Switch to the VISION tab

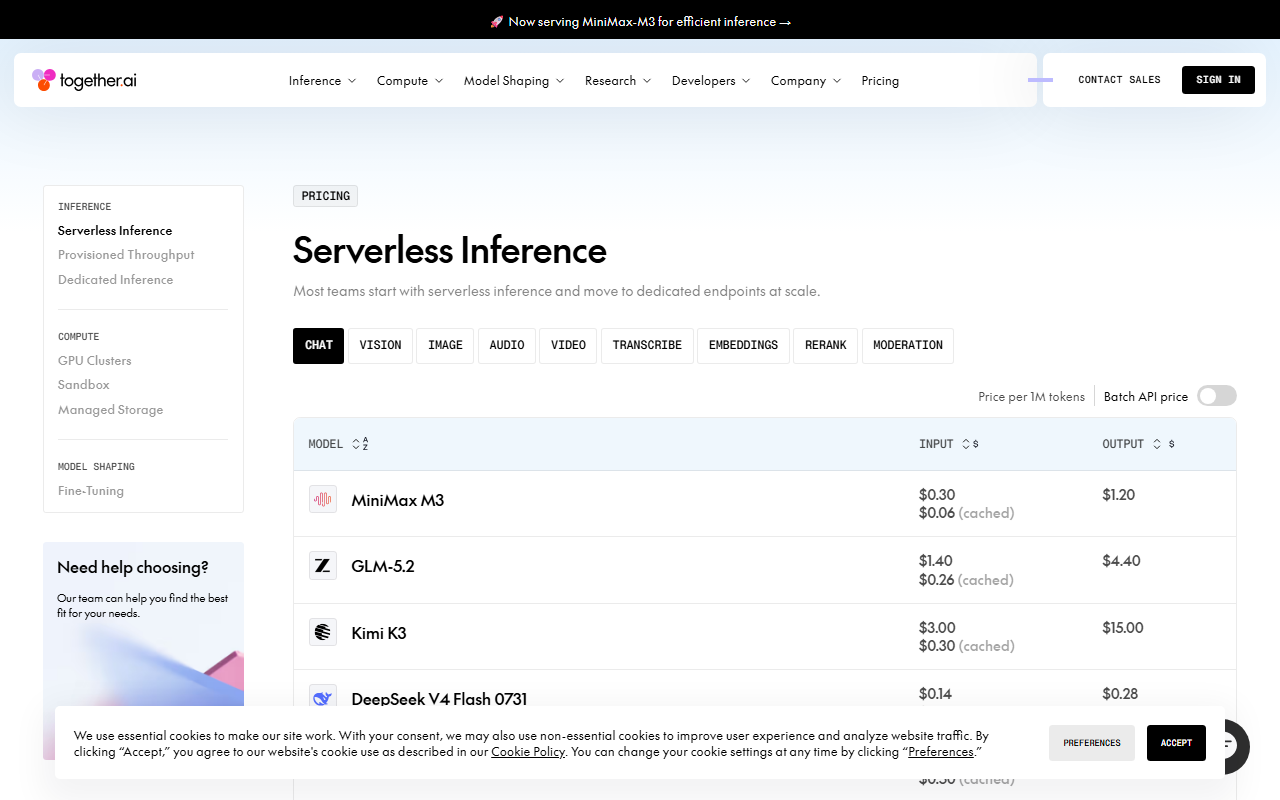coord(380,346)
